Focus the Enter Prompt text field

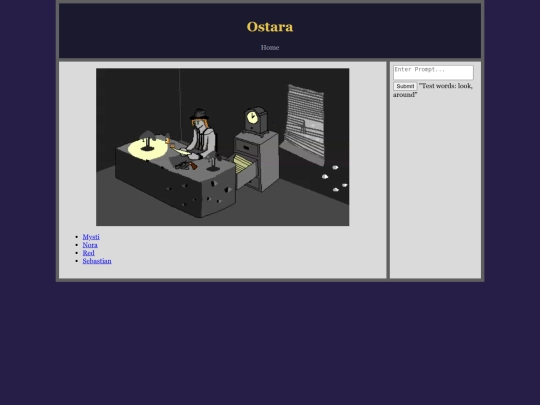433,72
